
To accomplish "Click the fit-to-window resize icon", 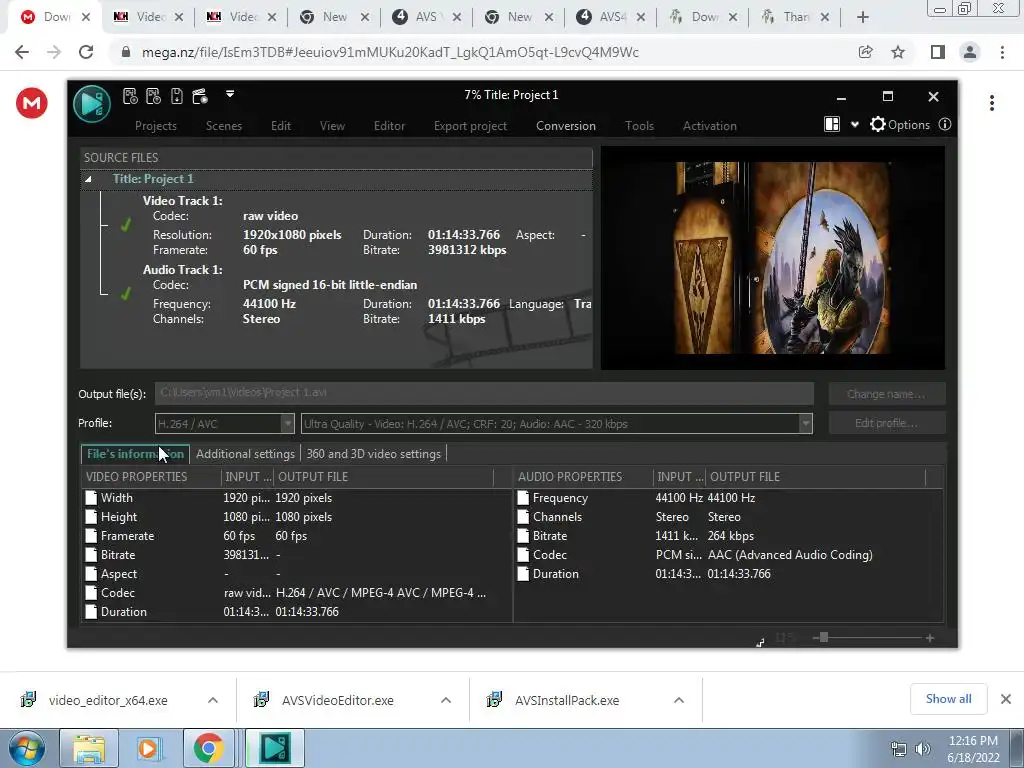I will tap(760, 643).
